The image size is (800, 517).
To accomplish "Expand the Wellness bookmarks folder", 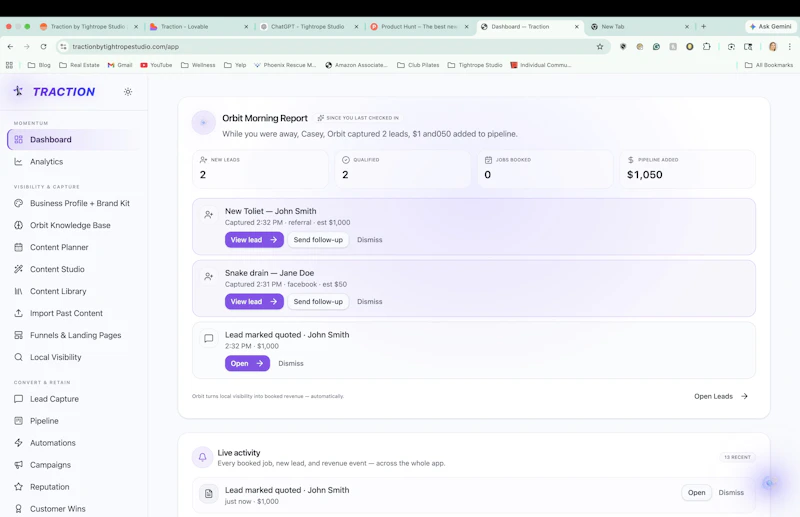I will 198,65.
